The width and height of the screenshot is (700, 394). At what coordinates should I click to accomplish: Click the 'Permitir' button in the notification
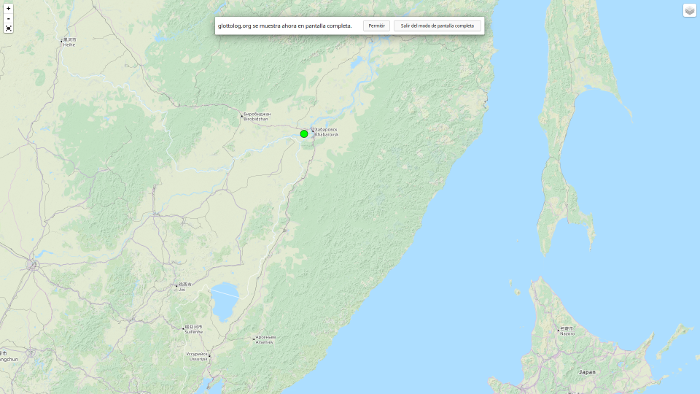click(376, 26)
